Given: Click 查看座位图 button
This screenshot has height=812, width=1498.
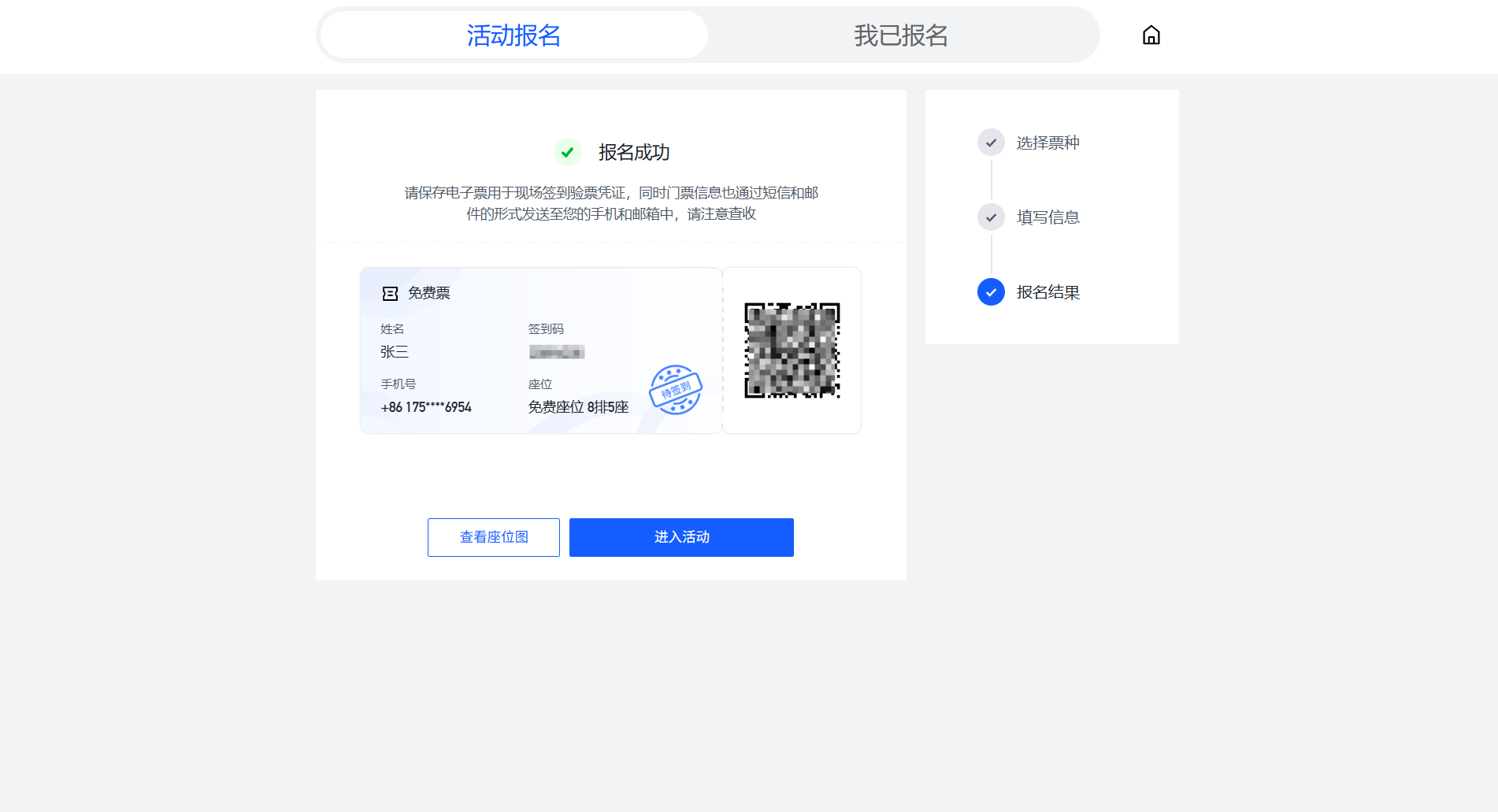Looking at the screenshot, I should pyautogui.click(x=494, y=537).
